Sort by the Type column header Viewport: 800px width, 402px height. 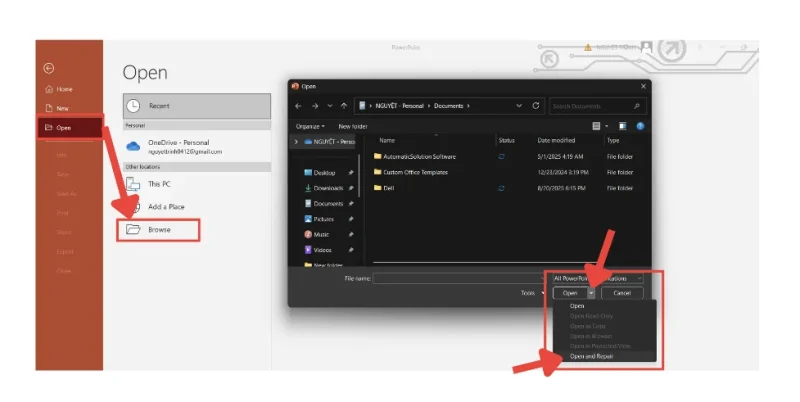tap(613, 140)
